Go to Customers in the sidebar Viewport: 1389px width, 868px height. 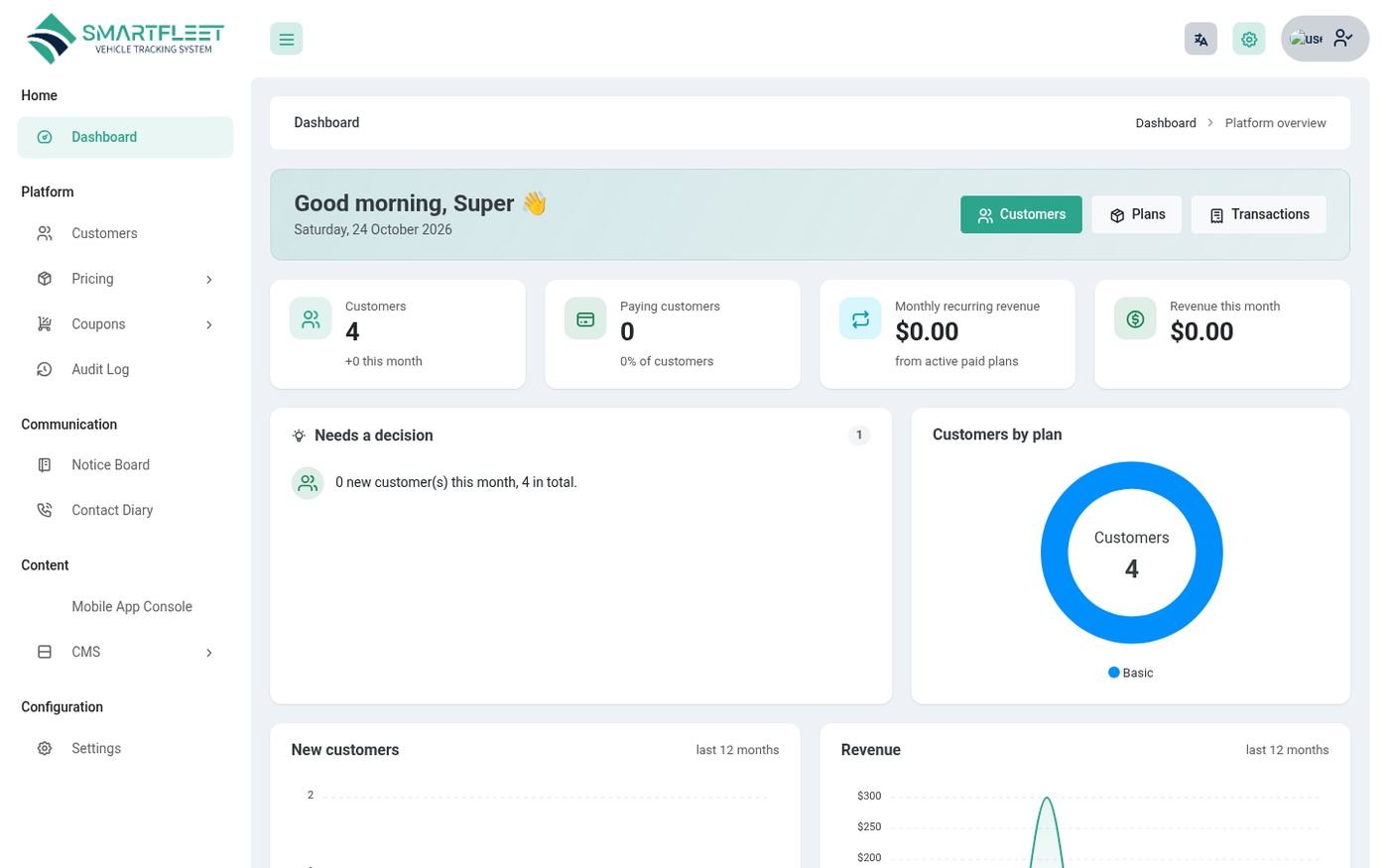point(125,233)
